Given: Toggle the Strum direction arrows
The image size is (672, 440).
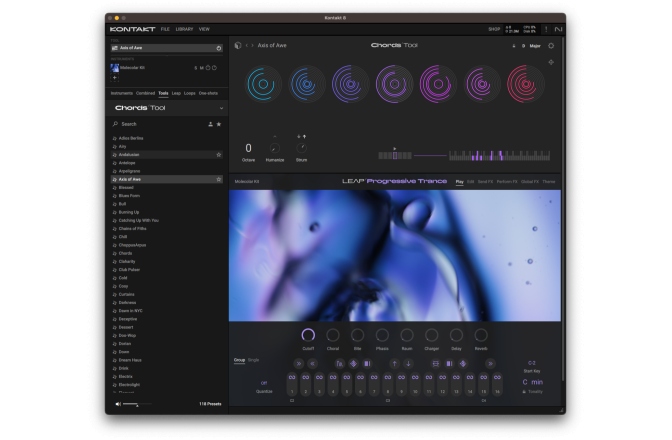Looking at the screenshot, I should (301, 137).
